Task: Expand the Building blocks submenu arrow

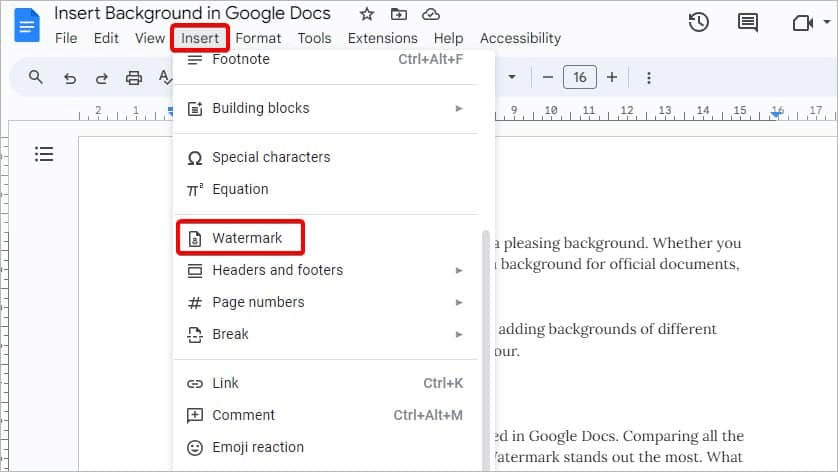Action: pos(459,109)
